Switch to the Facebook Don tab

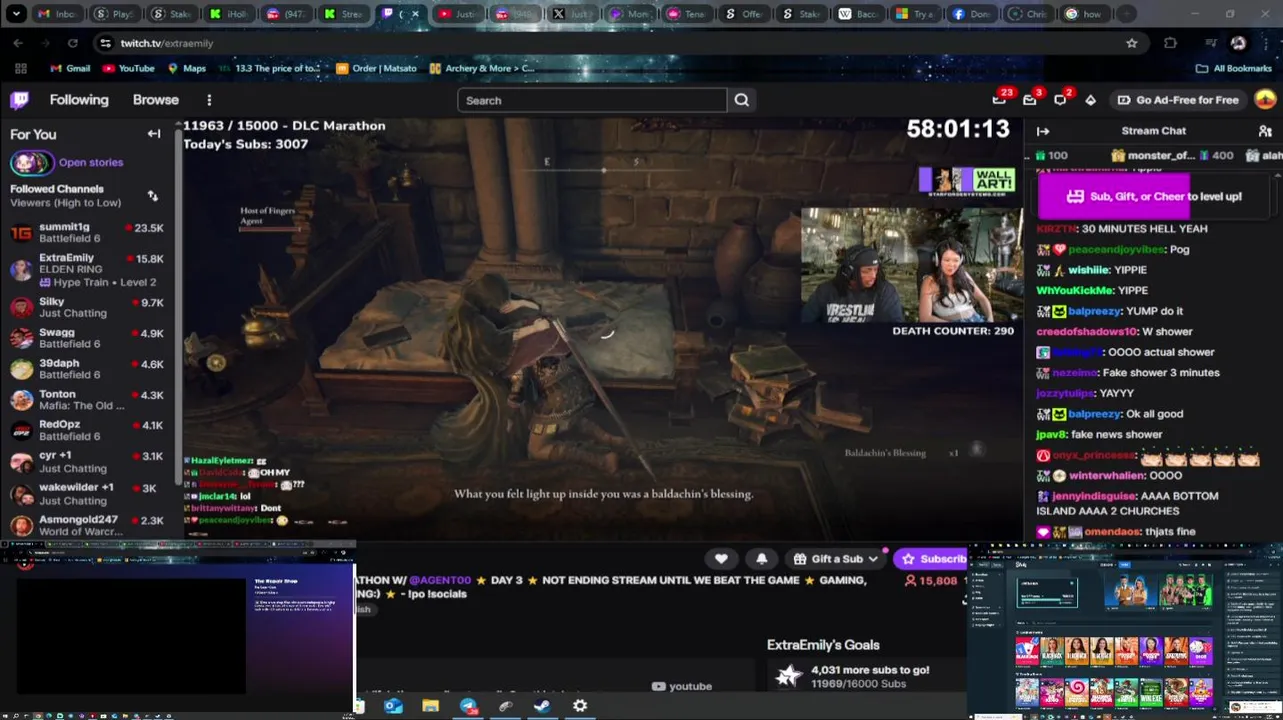(x=972, y=14)
